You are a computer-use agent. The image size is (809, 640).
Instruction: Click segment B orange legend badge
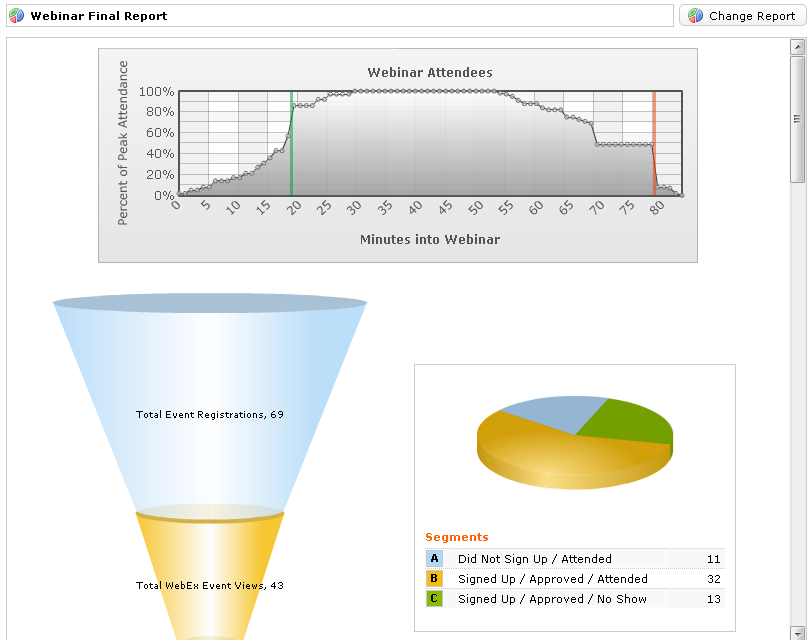(x=434, y=579)
